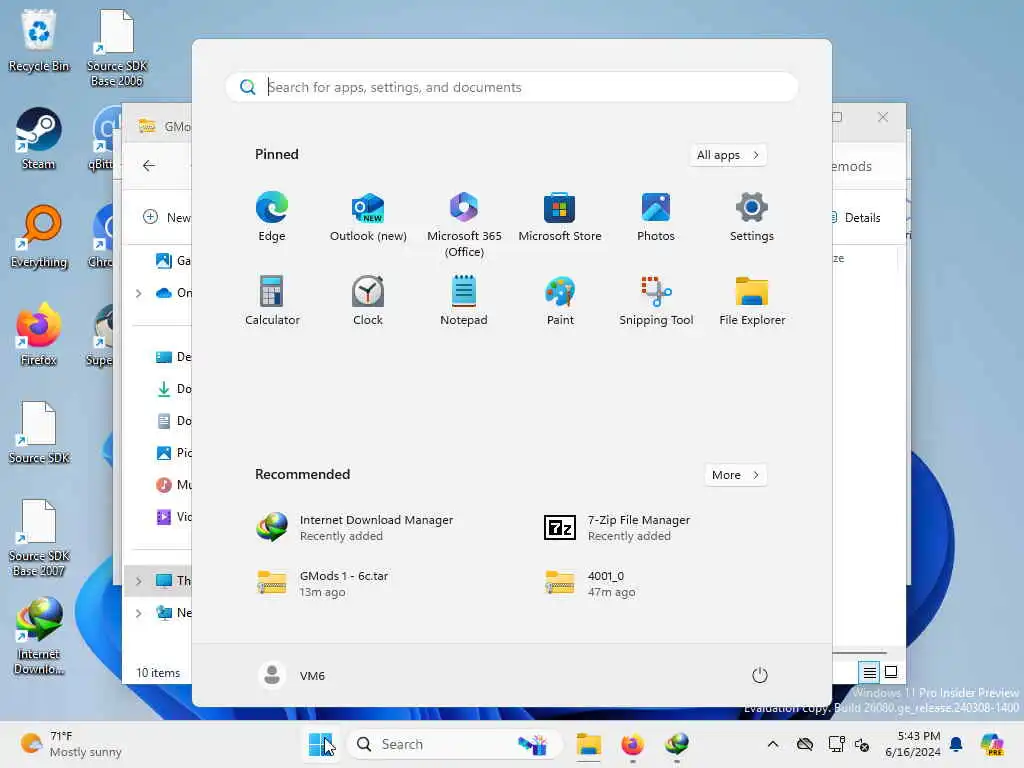Open Internet Download Manager taskbar icon
The height and width of the screenshot is (768, 1024).
click(677, 744)
